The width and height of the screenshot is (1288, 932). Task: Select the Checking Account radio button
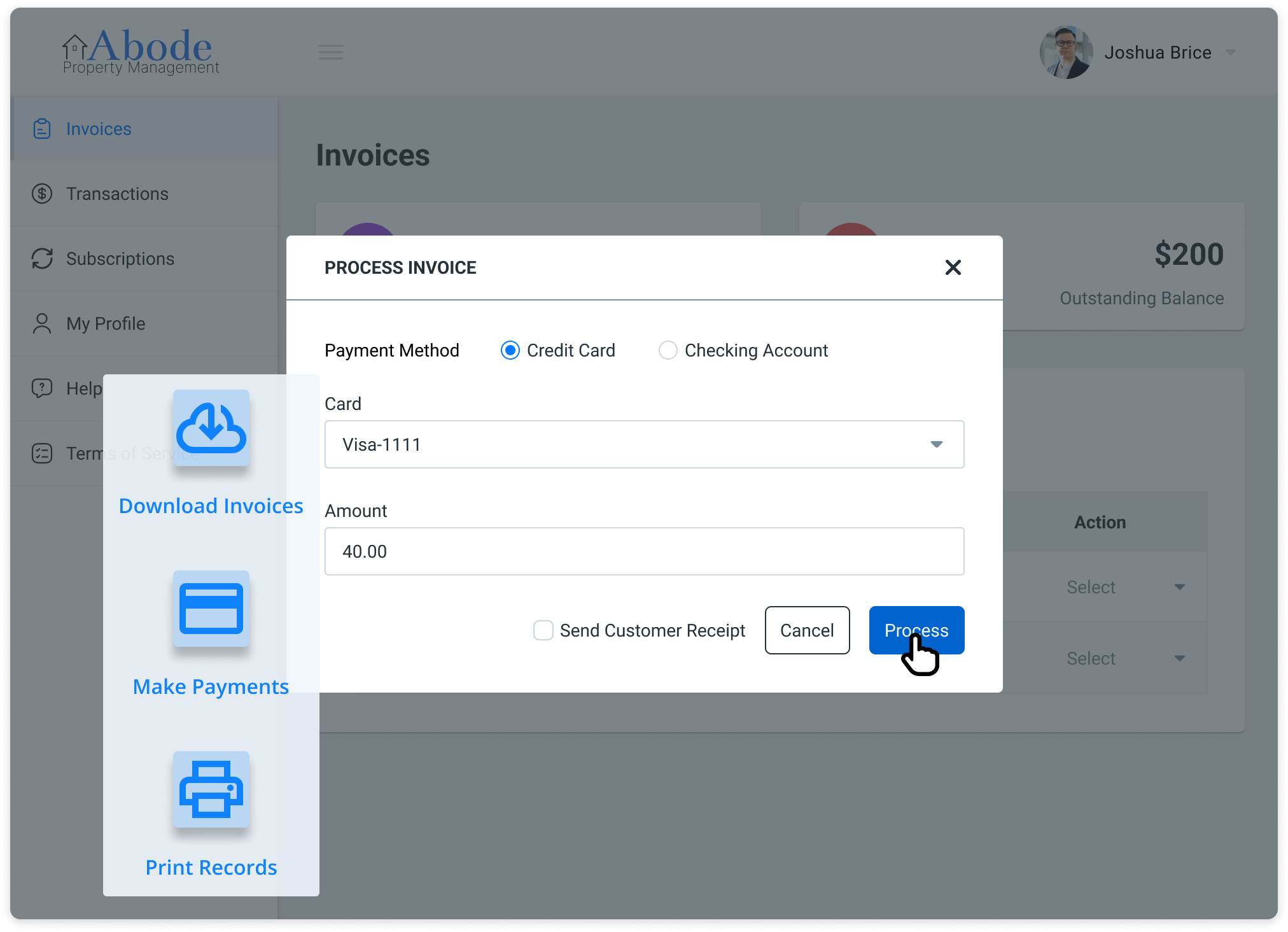click(x=668, y=350)
